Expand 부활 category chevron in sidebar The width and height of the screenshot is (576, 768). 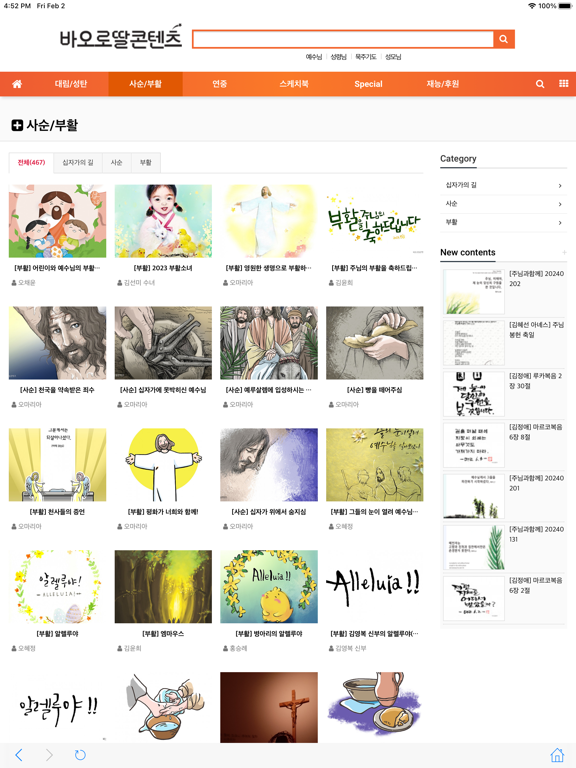[x=560, y=223]
